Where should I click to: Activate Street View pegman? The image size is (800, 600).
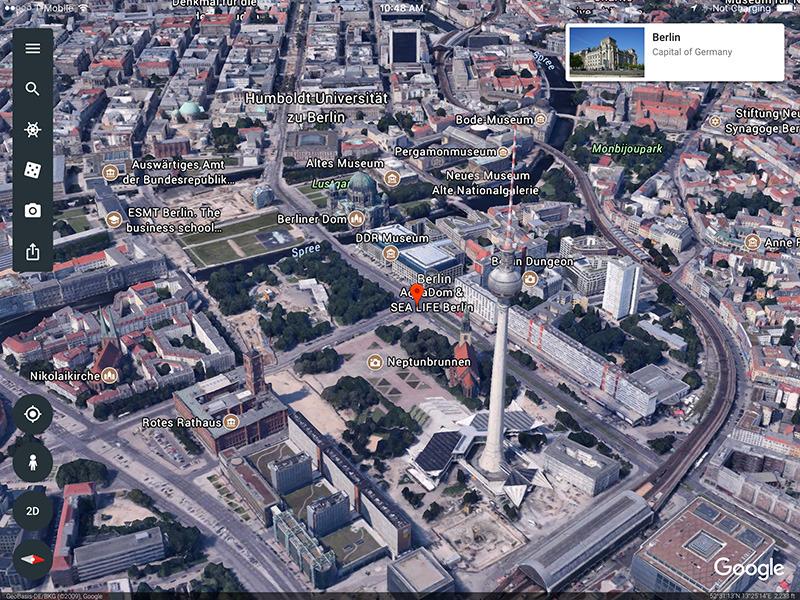click(x=33, y=463)
